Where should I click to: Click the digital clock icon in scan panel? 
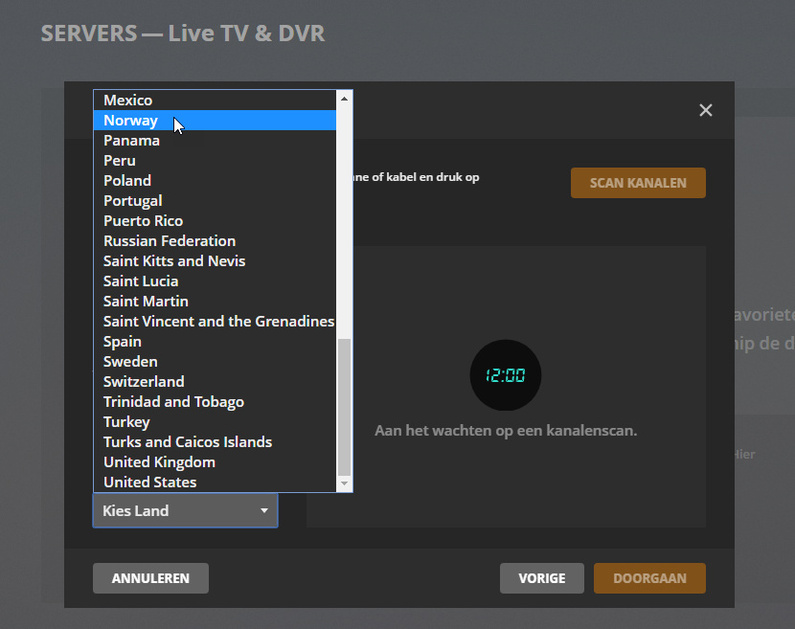pos(505,375)
